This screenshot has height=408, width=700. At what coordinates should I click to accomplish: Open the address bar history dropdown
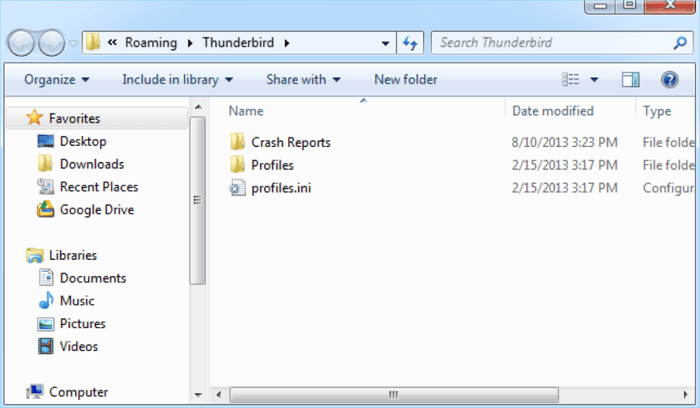click(385, 43)
